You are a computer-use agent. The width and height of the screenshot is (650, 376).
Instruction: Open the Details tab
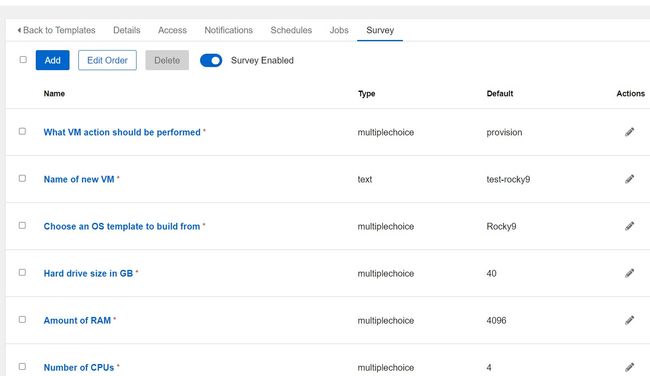126,30
